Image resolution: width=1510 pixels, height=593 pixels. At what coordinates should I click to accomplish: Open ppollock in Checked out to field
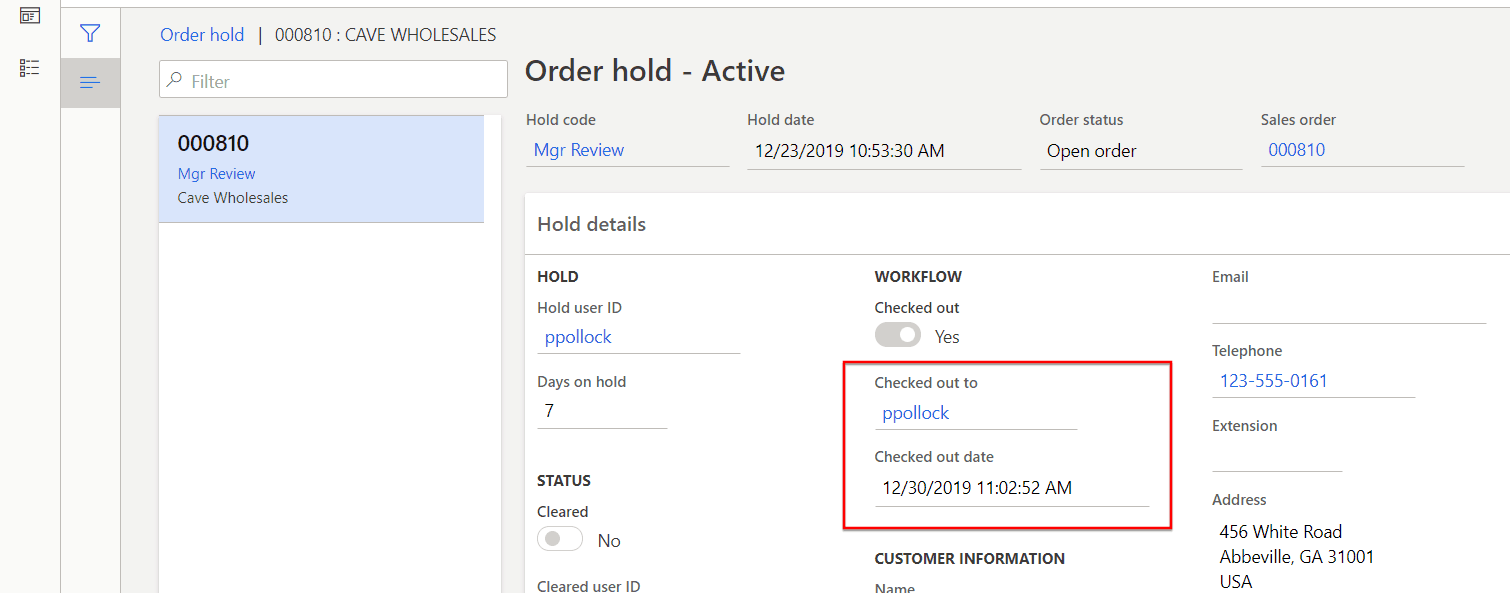click(x=916, y=413)
